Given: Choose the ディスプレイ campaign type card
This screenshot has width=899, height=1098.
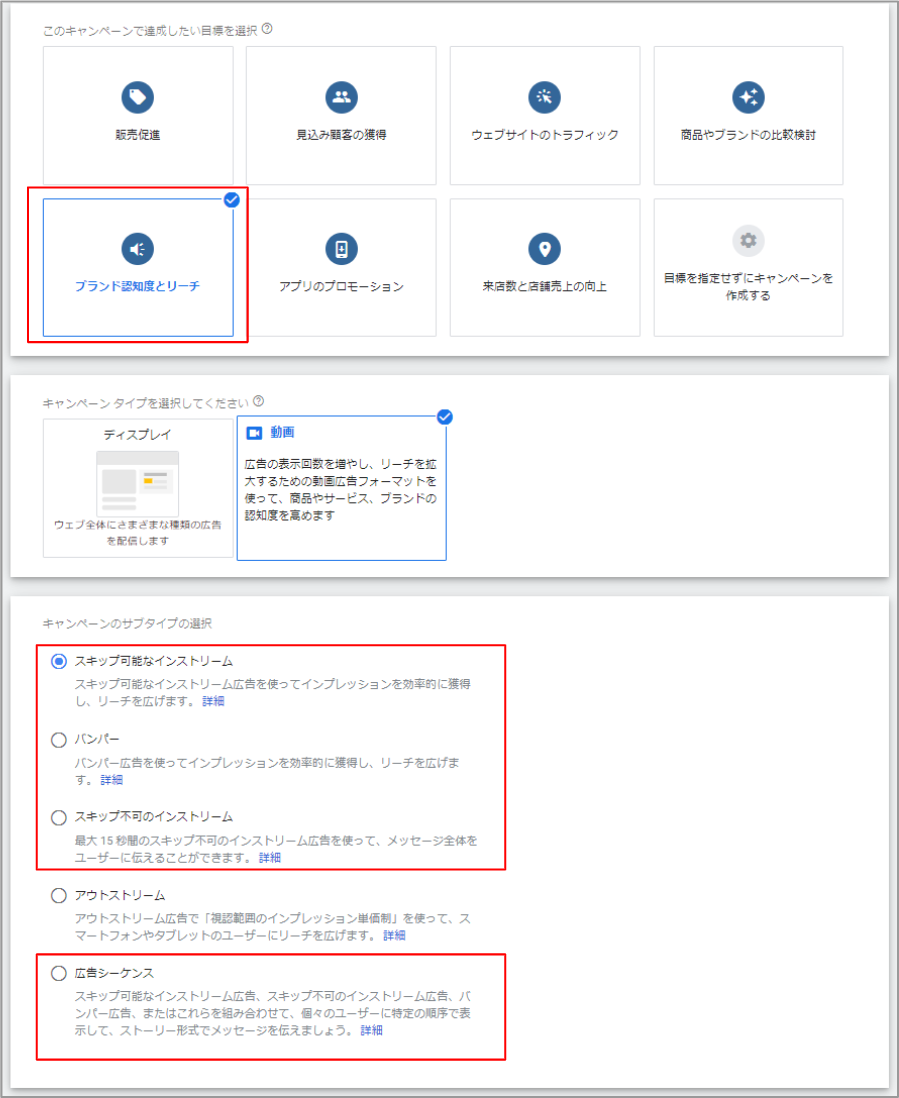Looking at the screenshot, I should 138,487.
